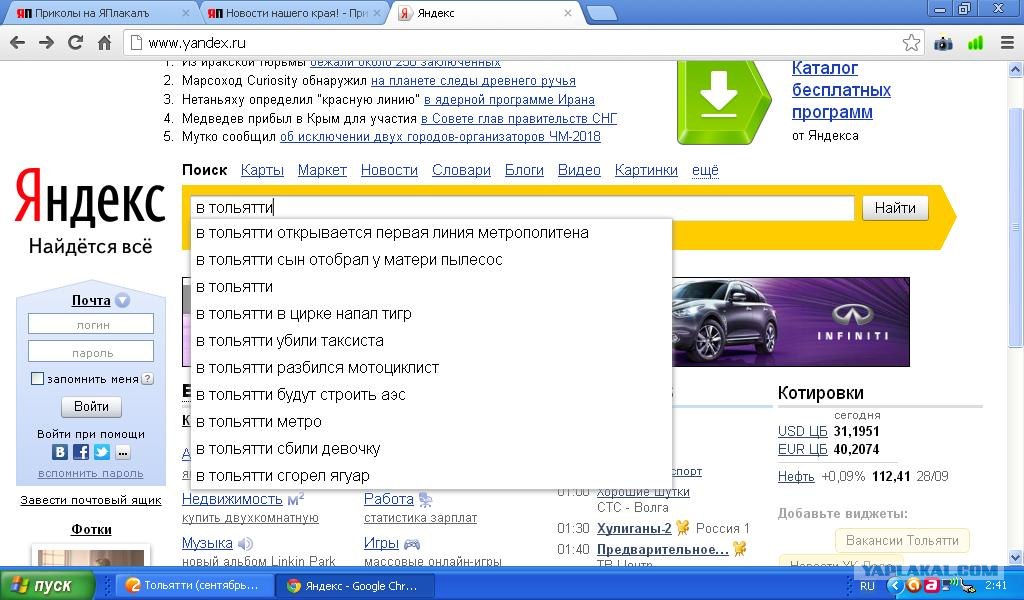
Task: Open the Яндекс - Google Chrome taskbar item
Action: pyautogui.click(x=356, y=586)
